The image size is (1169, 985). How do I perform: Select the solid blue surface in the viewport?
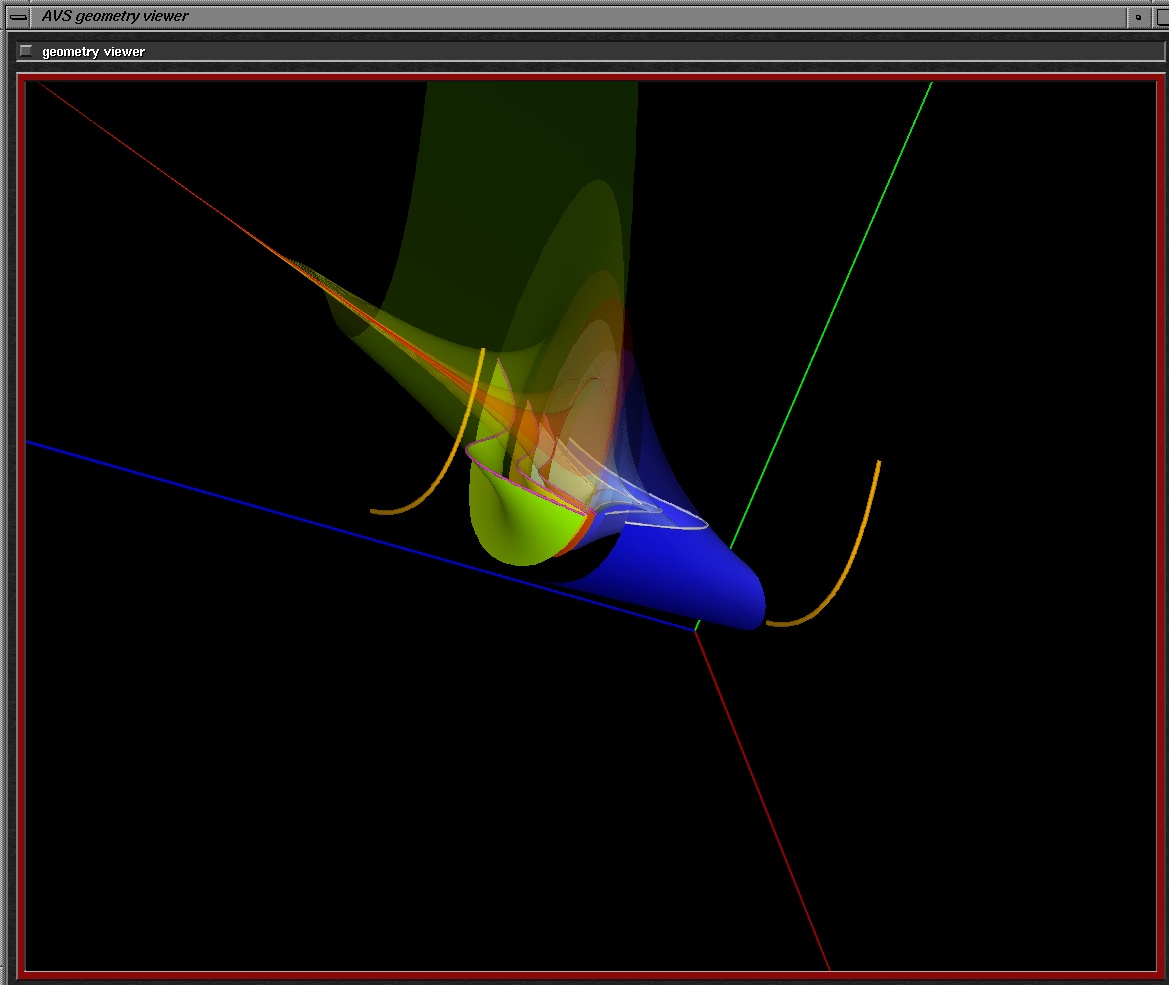pyautogui.click(x=686, y=574)
